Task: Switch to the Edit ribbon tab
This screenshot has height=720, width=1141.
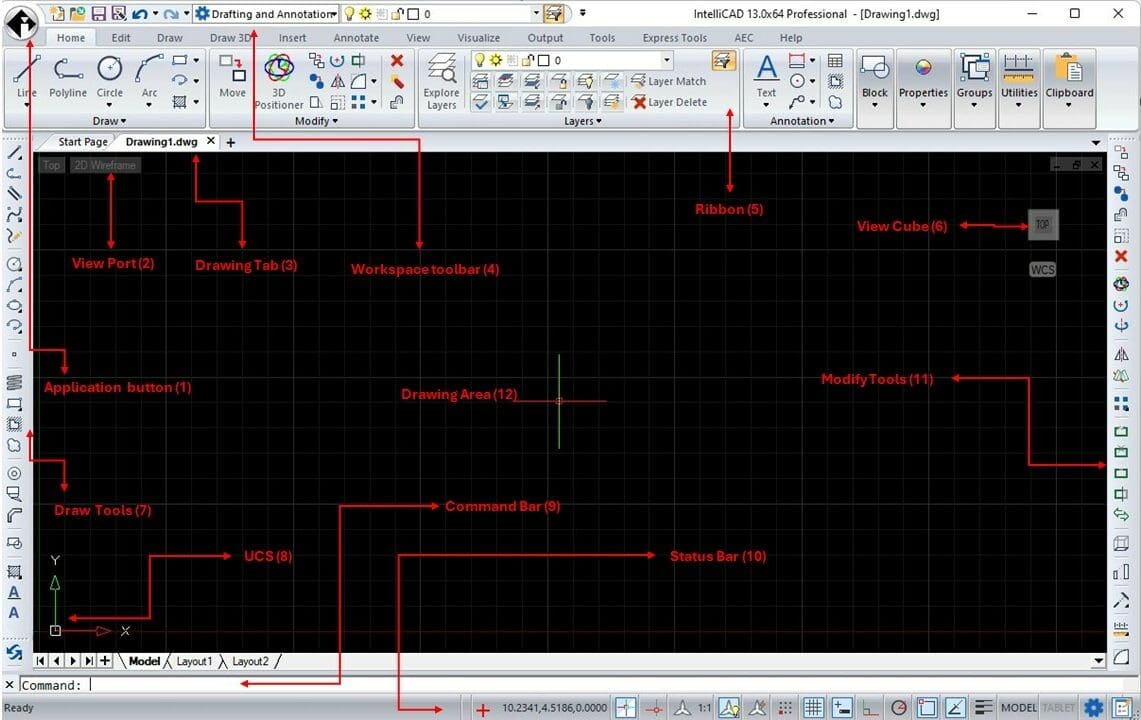Action: click(x=121, y=37)
